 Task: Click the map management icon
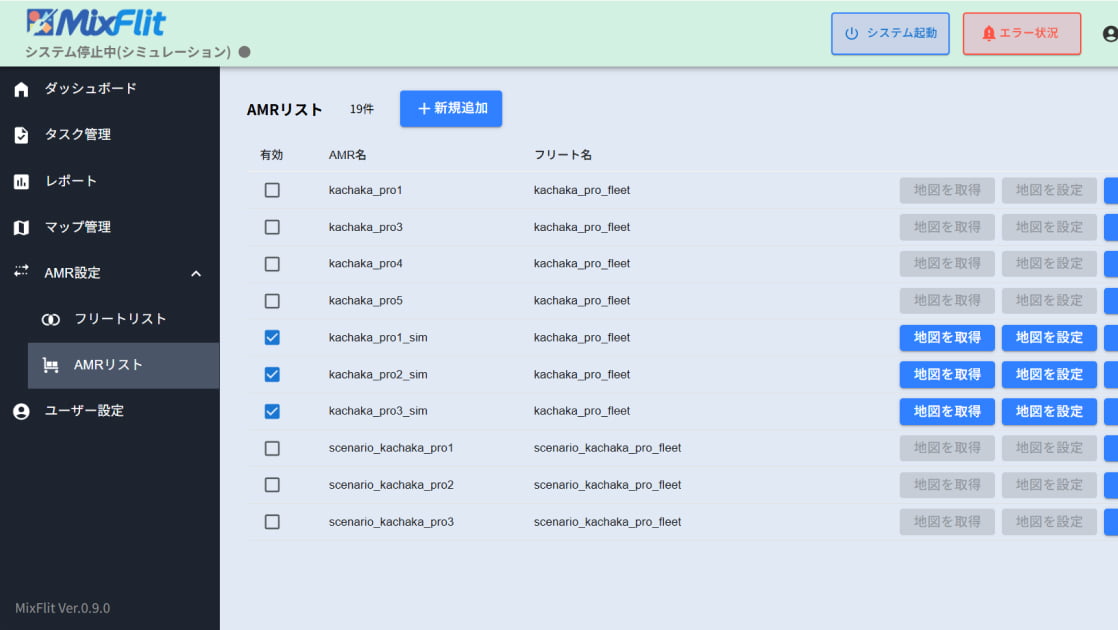click(x=21, y=228)
